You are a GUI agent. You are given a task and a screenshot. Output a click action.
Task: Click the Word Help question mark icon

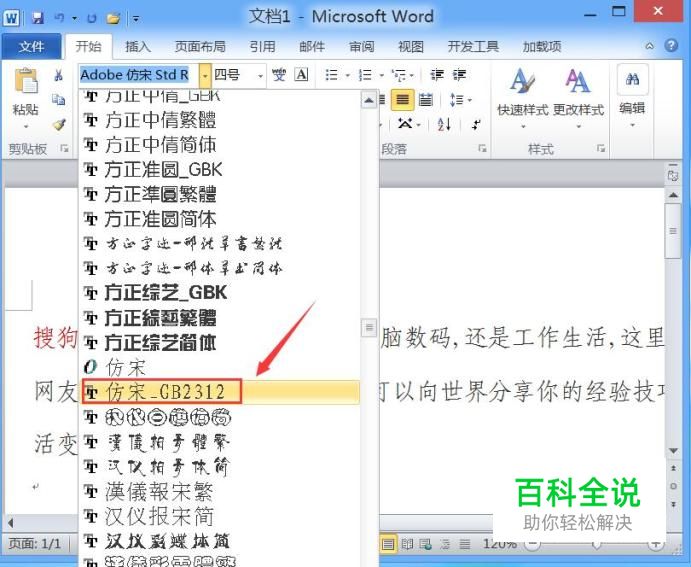pos(671,45)
